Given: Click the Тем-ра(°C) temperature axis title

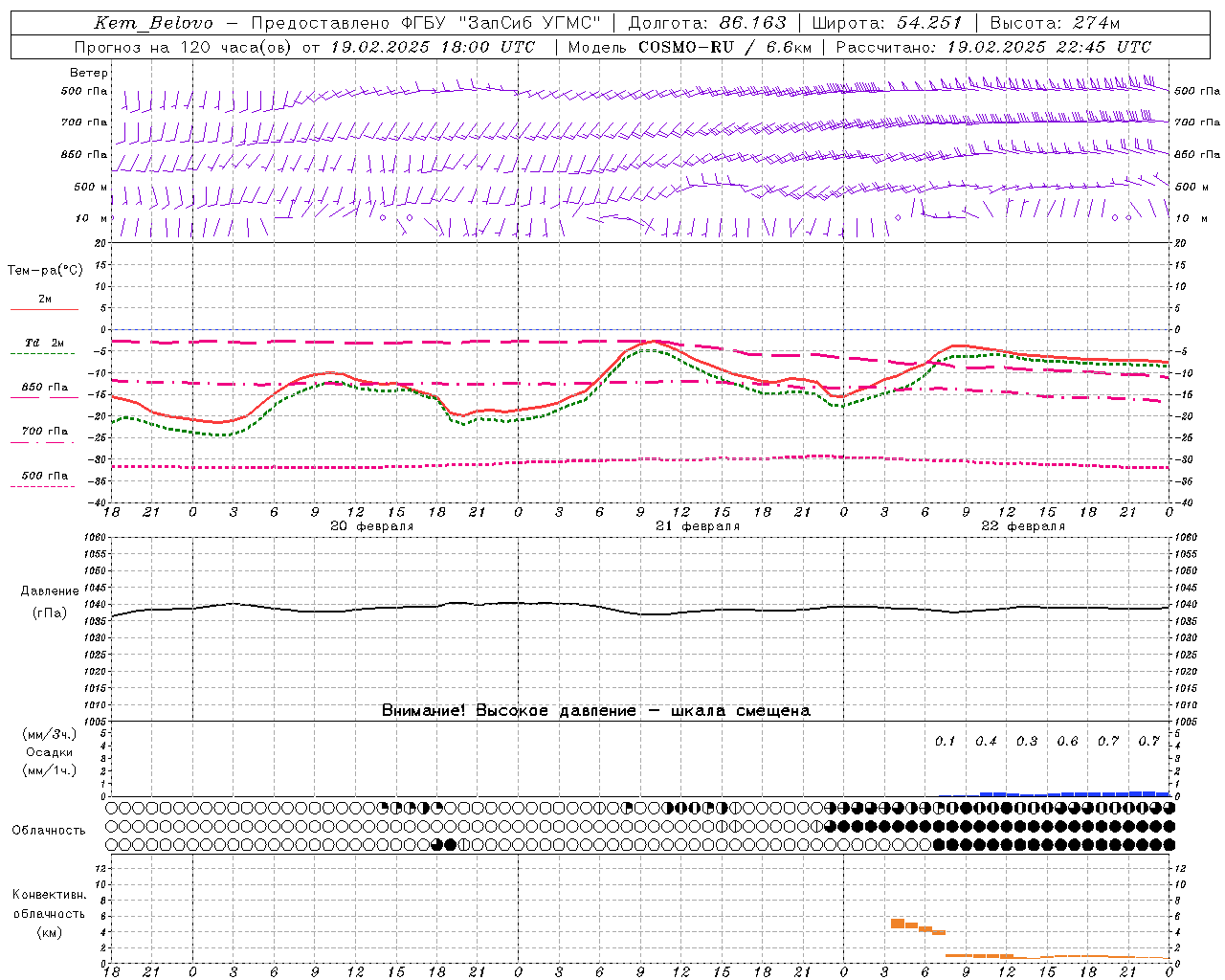Looking at the screenshot, I should [x=45, y=271].
